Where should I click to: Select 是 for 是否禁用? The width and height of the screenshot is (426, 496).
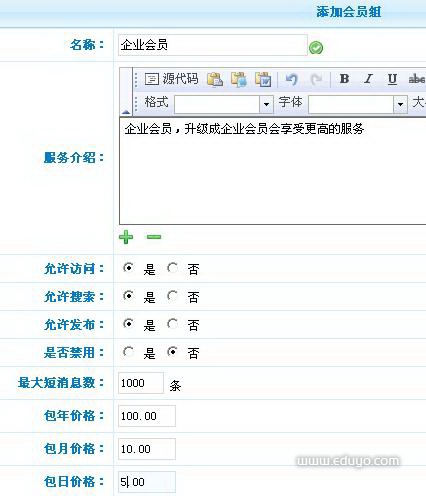128,352
